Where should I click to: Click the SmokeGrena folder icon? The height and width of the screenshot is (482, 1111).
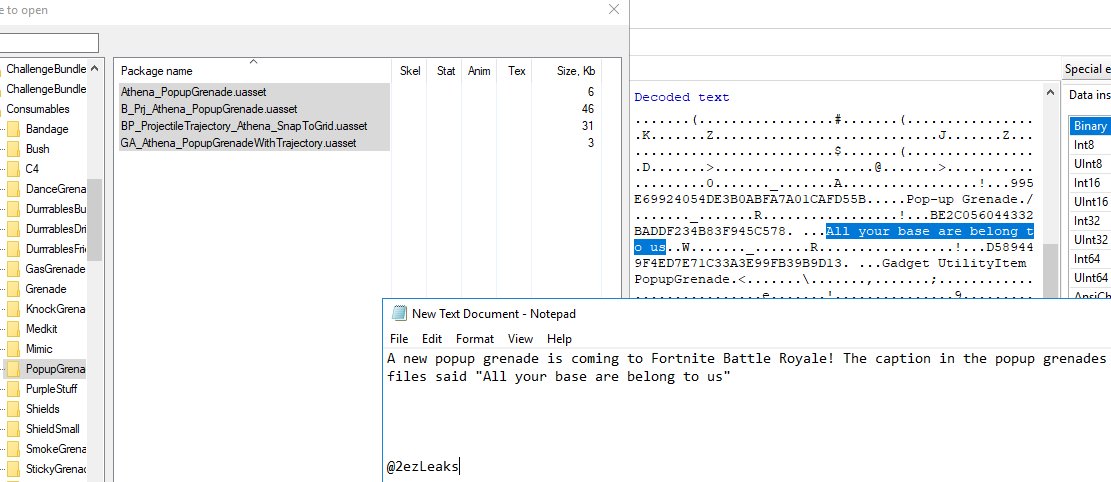13,449
